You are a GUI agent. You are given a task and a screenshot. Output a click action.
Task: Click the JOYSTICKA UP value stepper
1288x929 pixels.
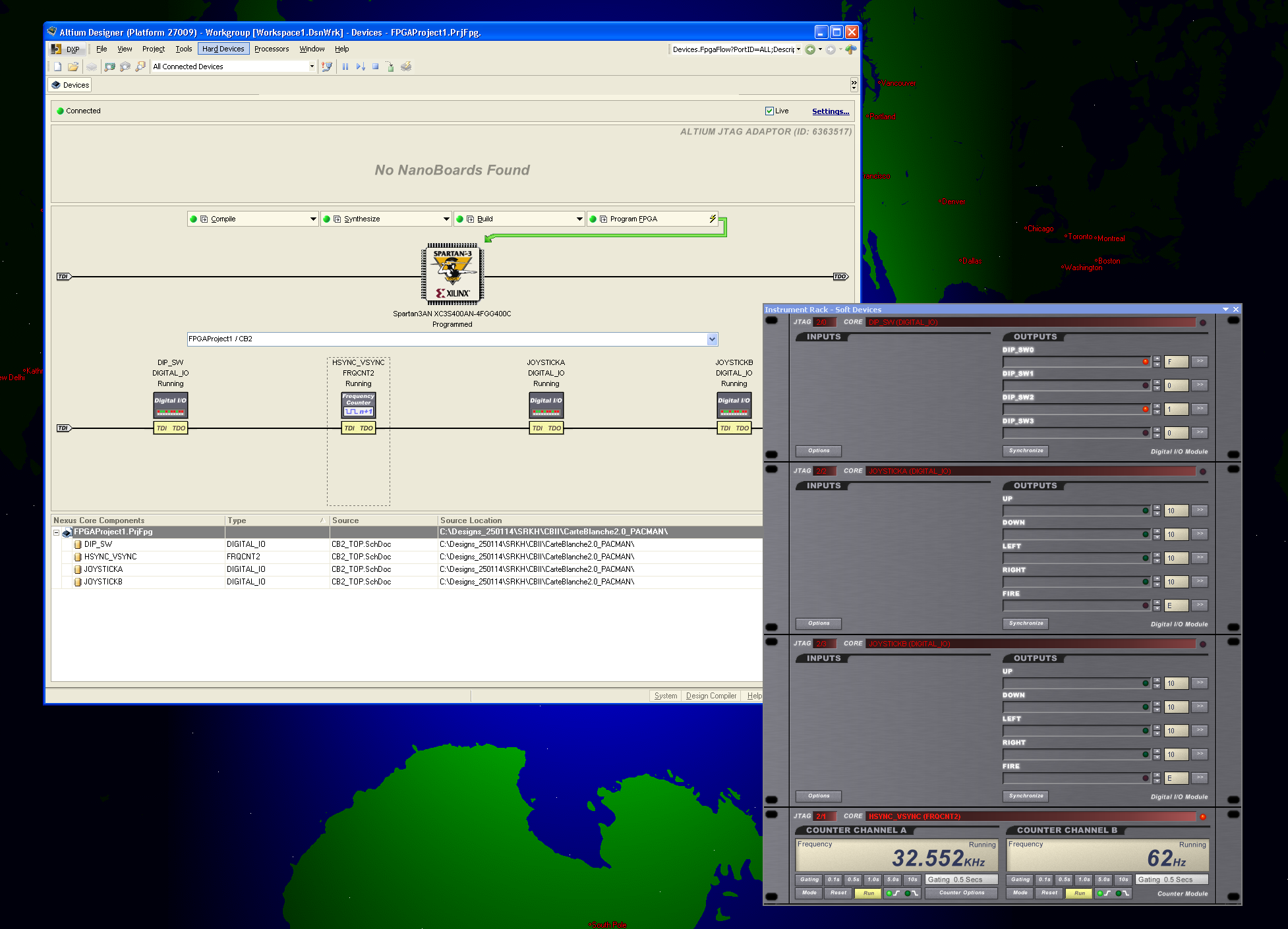point(1157,511)
